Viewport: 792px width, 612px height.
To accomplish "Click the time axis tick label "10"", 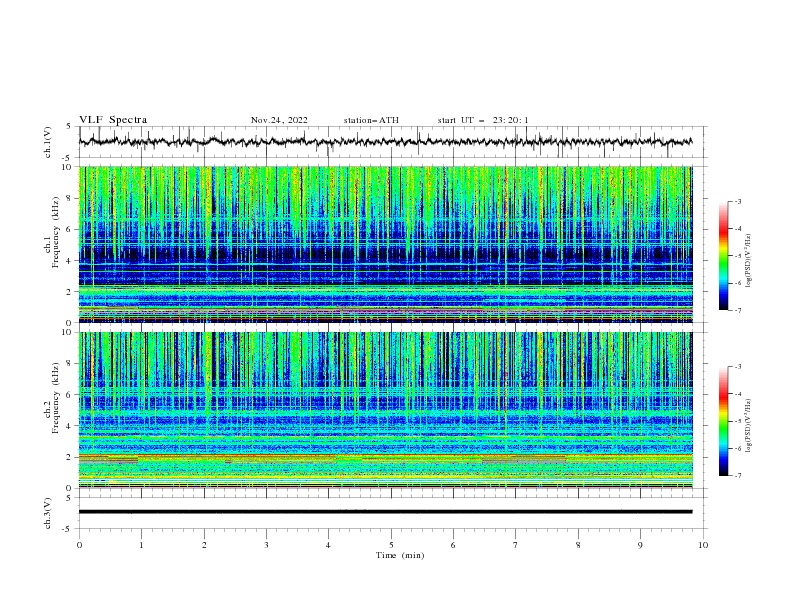I will point(703,545).
